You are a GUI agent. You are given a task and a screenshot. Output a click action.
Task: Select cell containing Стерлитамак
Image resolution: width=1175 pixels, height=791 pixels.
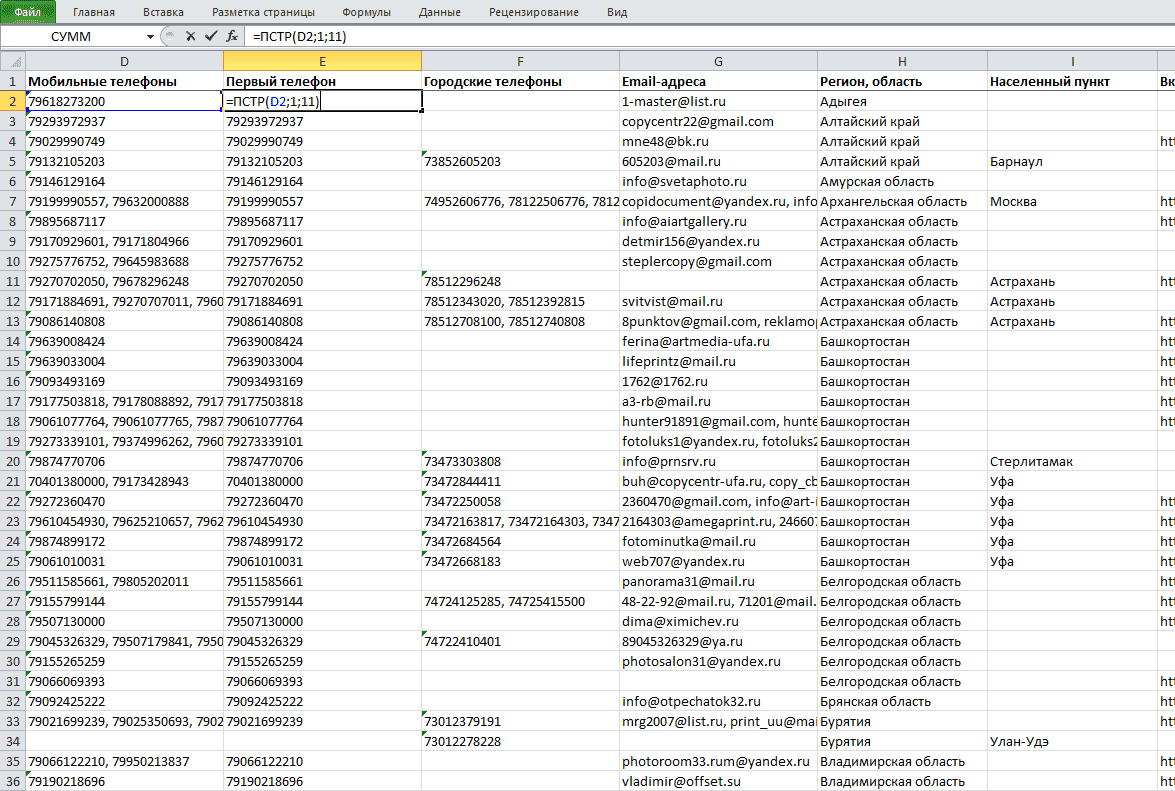point(1072,461)
